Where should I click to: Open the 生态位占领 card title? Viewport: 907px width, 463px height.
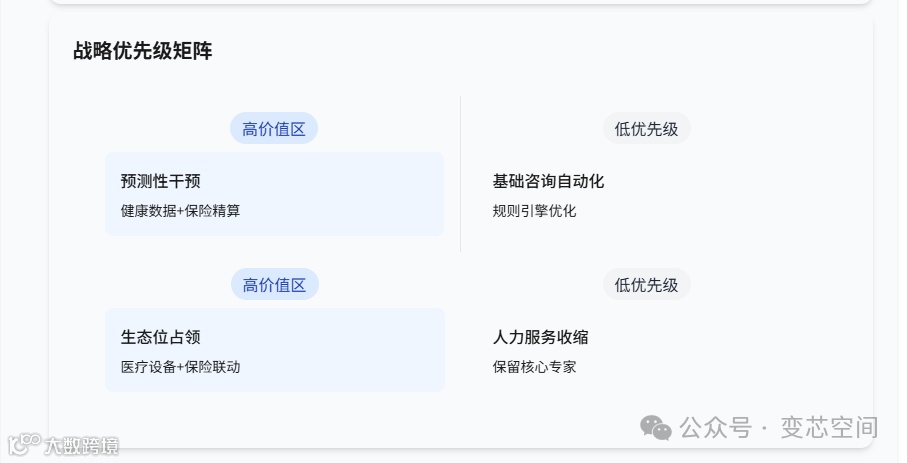160,337
